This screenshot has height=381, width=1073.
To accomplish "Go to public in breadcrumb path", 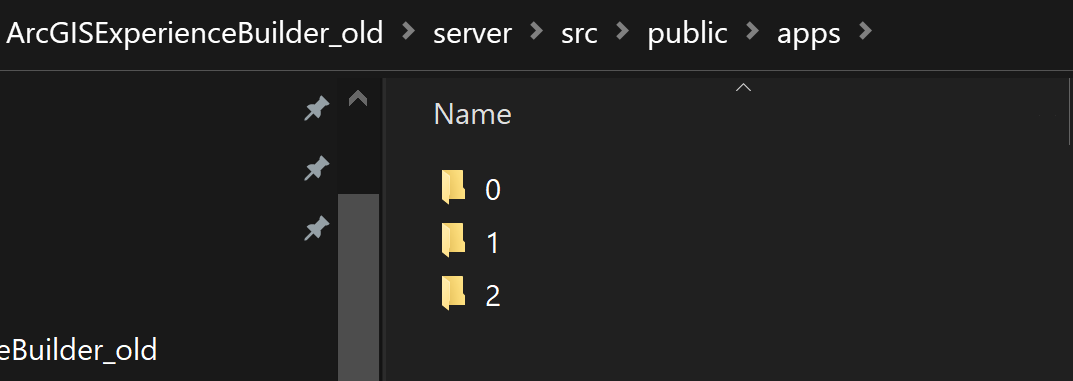I will pos(687,34).
